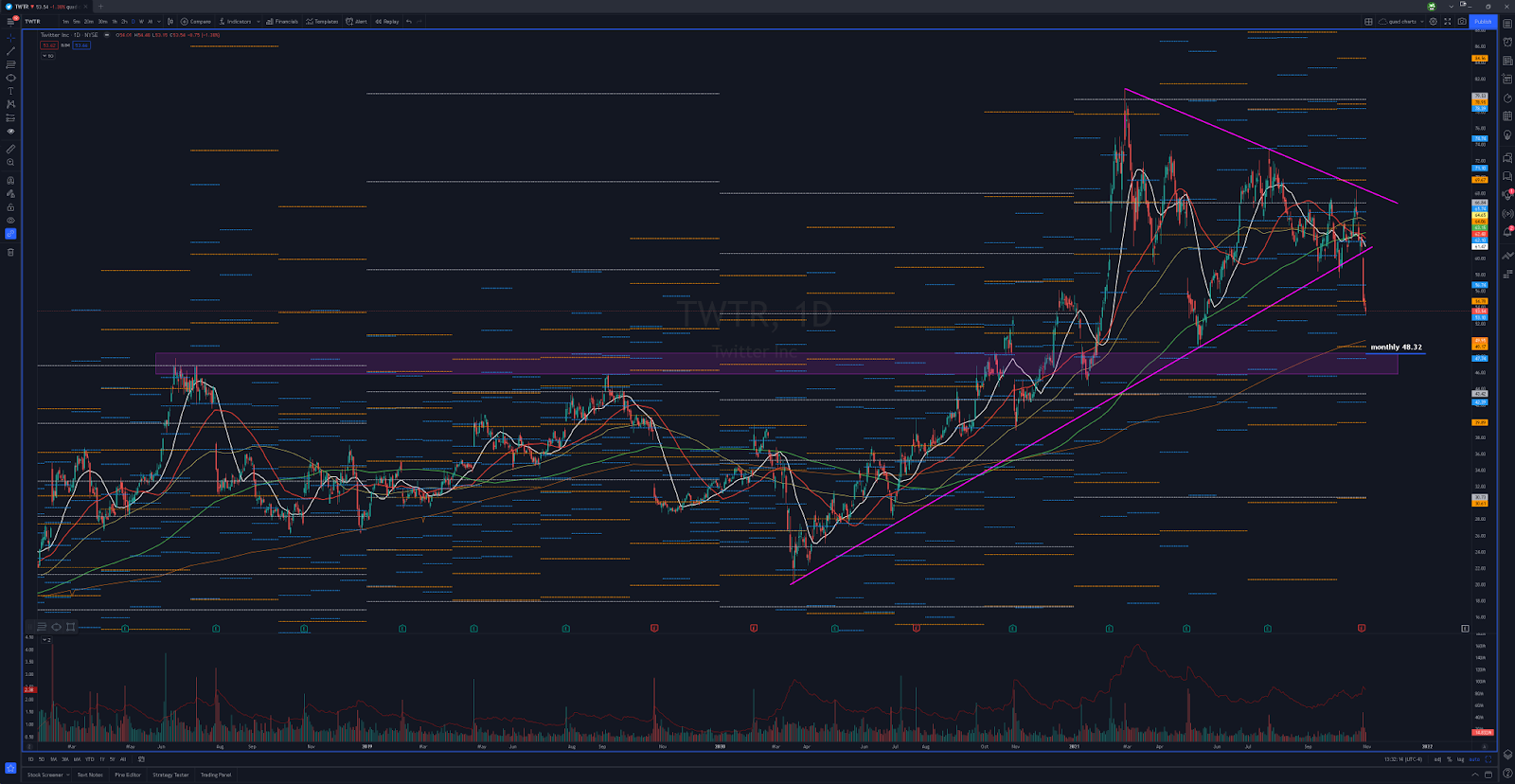Open the help question mark icon
The image size is (1515, 784).
(1507, 774)
